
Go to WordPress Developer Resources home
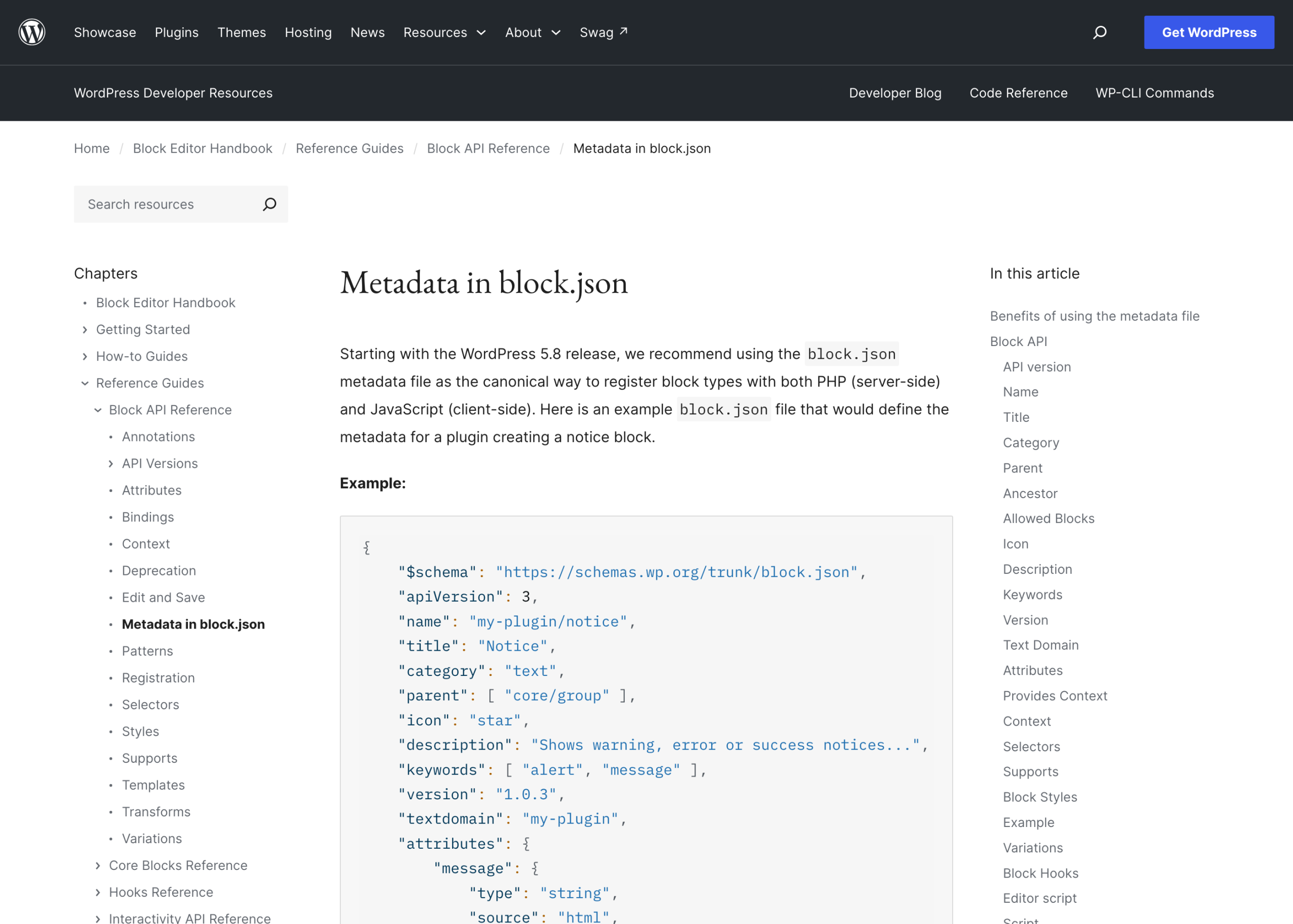173,93
